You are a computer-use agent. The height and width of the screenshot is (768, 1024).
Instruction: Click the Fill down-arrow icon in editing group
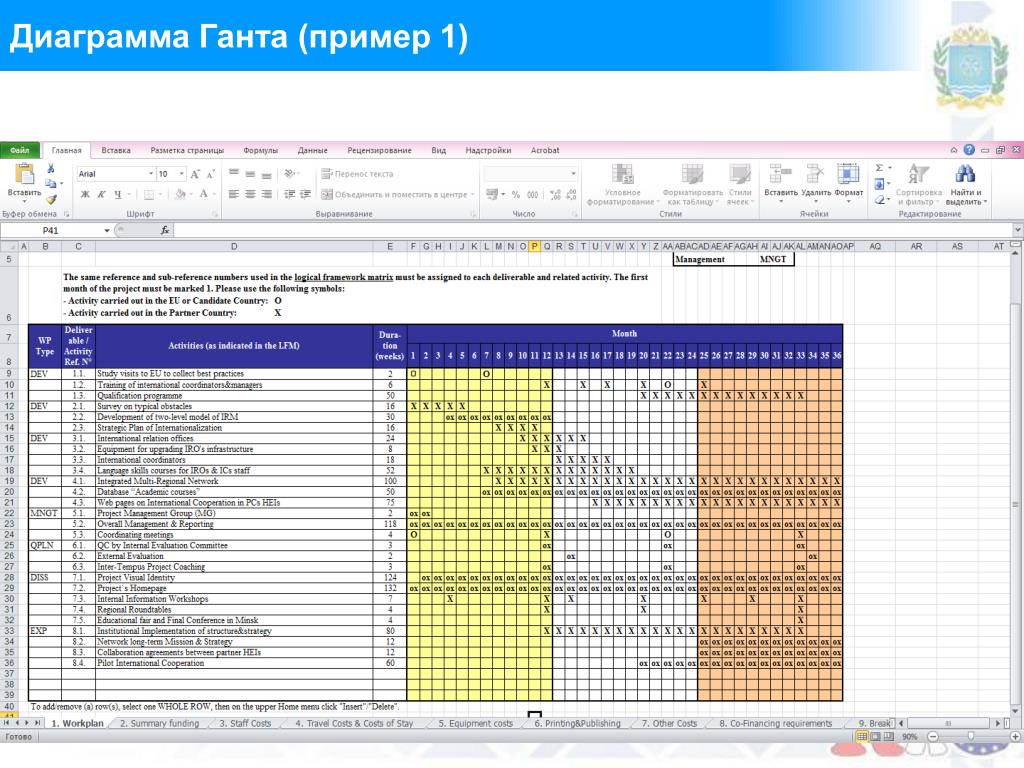(x=879, y=184)
